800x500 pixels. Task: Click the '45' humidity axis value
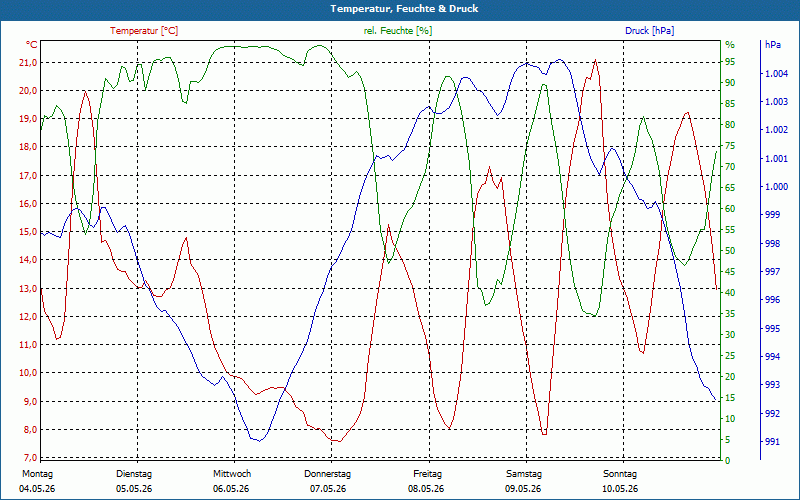[731, 272]
